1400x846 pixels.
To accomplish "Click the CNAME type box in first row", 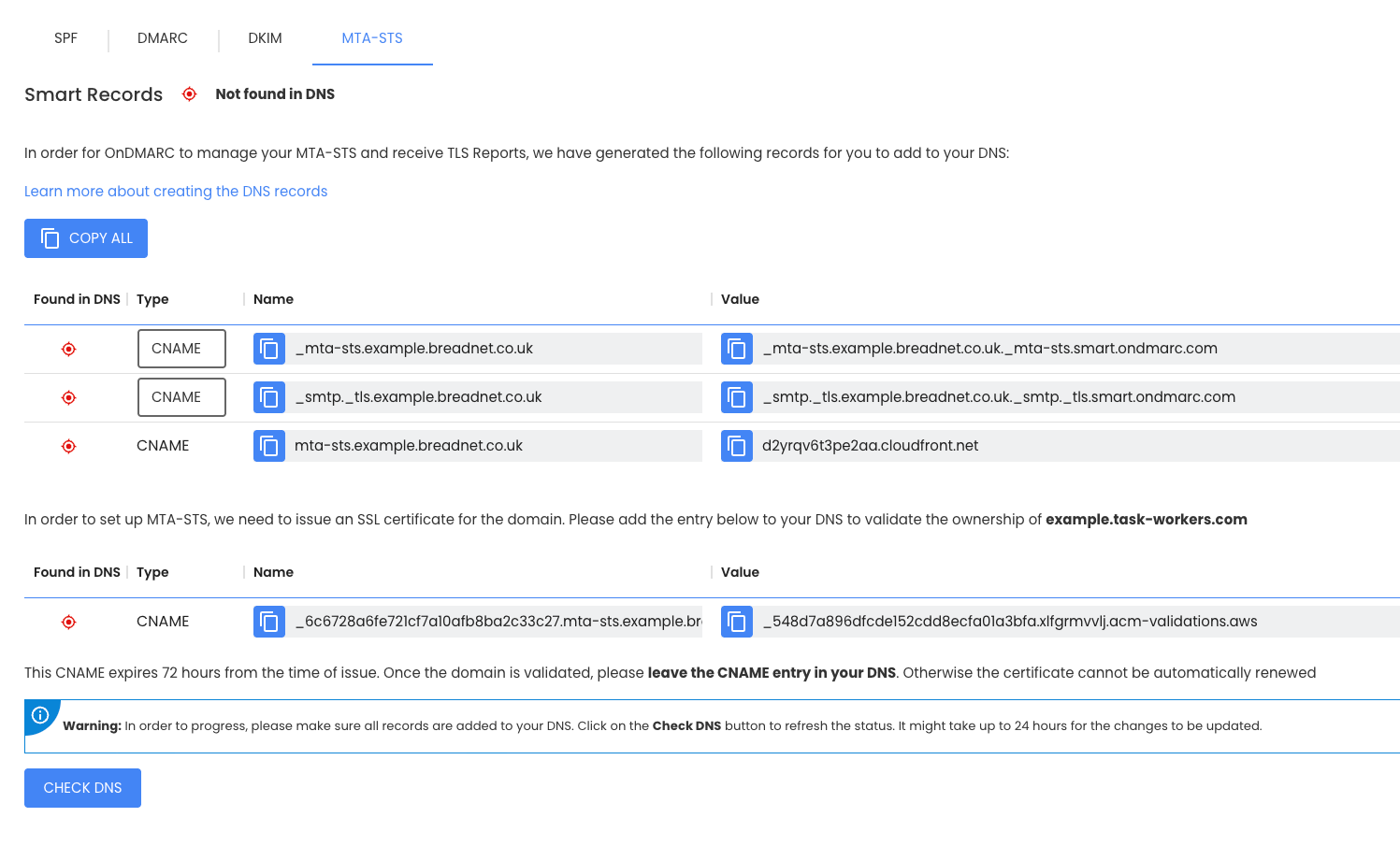I will click(181, 349).
